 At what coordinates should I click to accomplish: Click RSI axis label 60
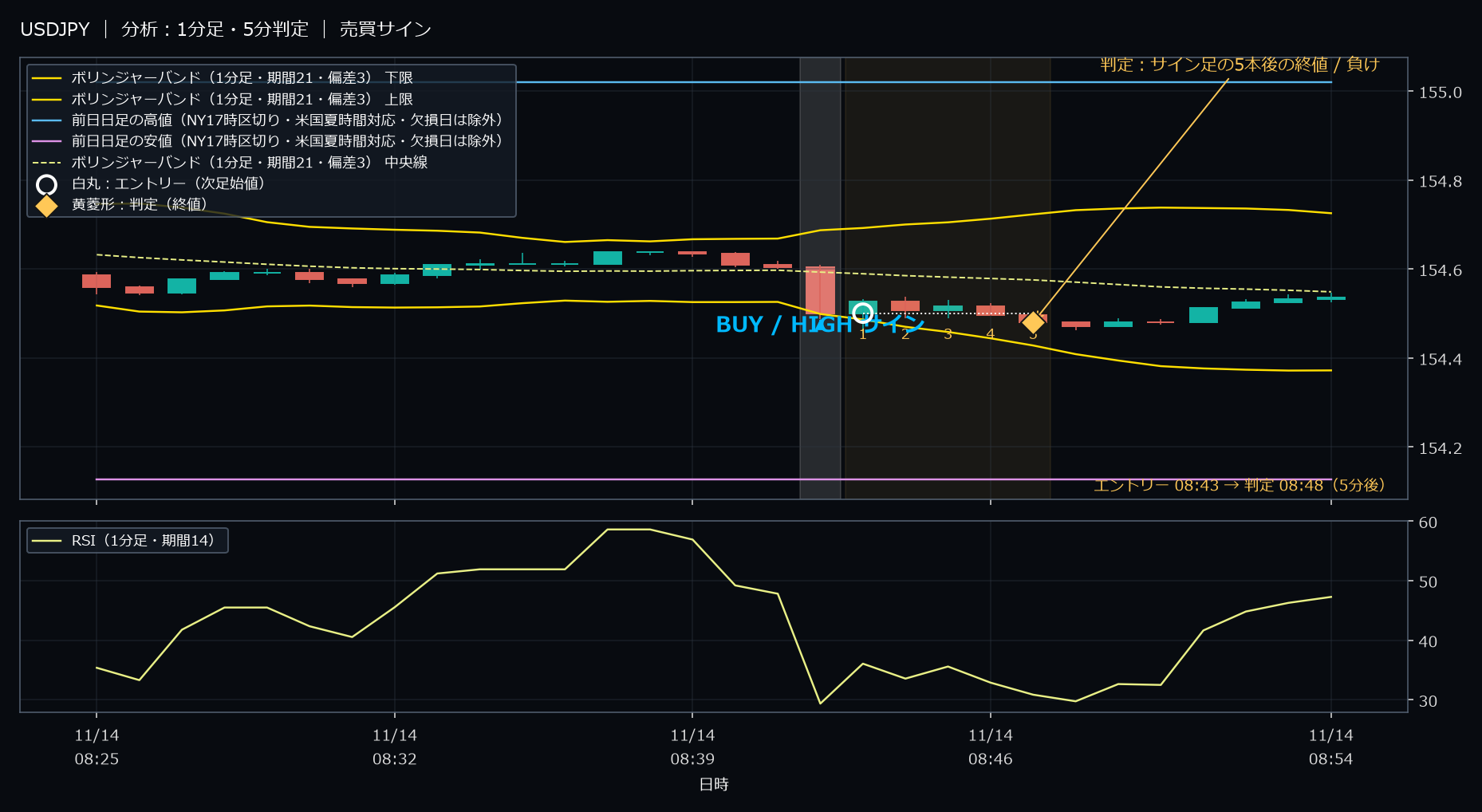1428,522
